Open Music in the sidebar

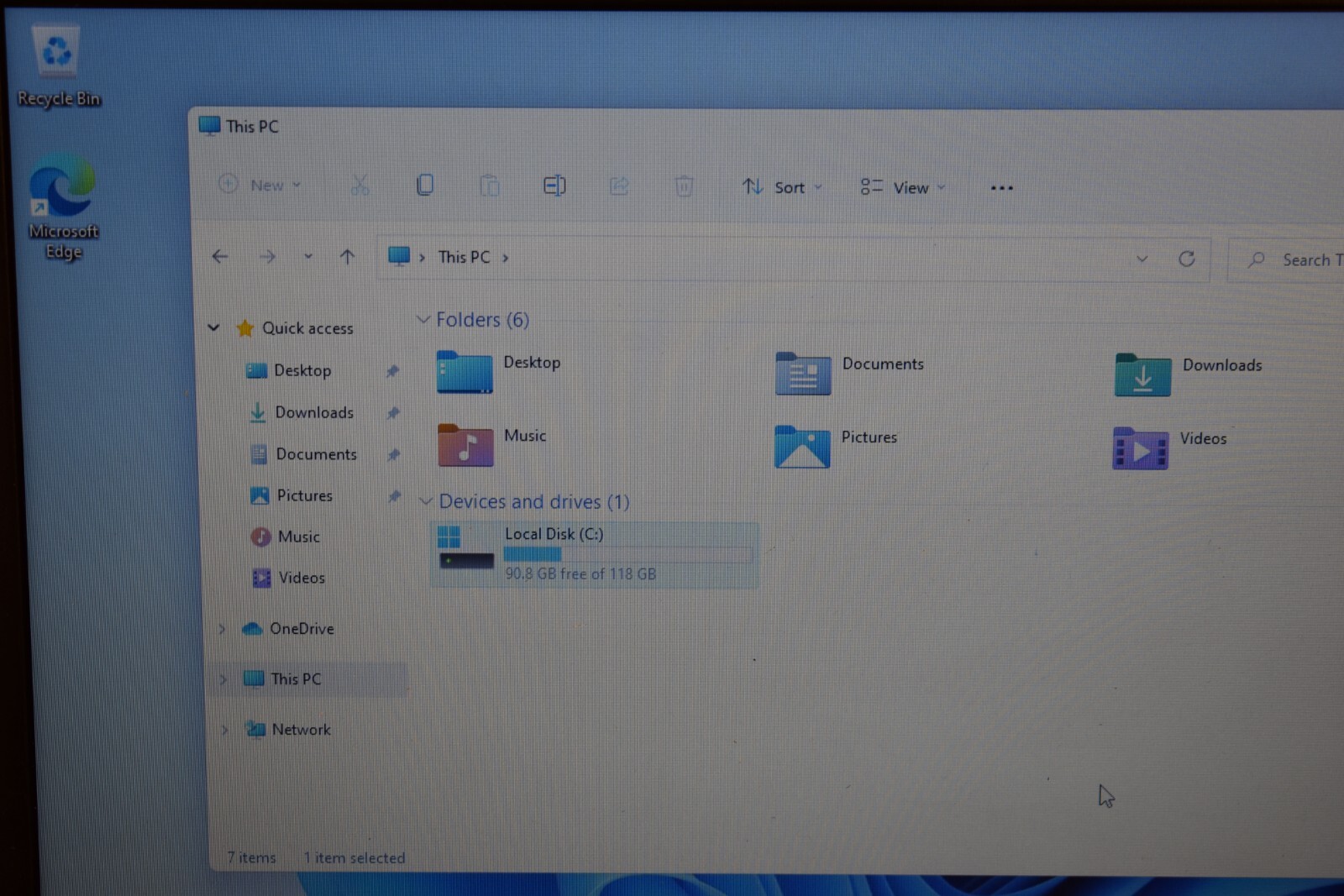pyautogui.click(x=299, y=537)
